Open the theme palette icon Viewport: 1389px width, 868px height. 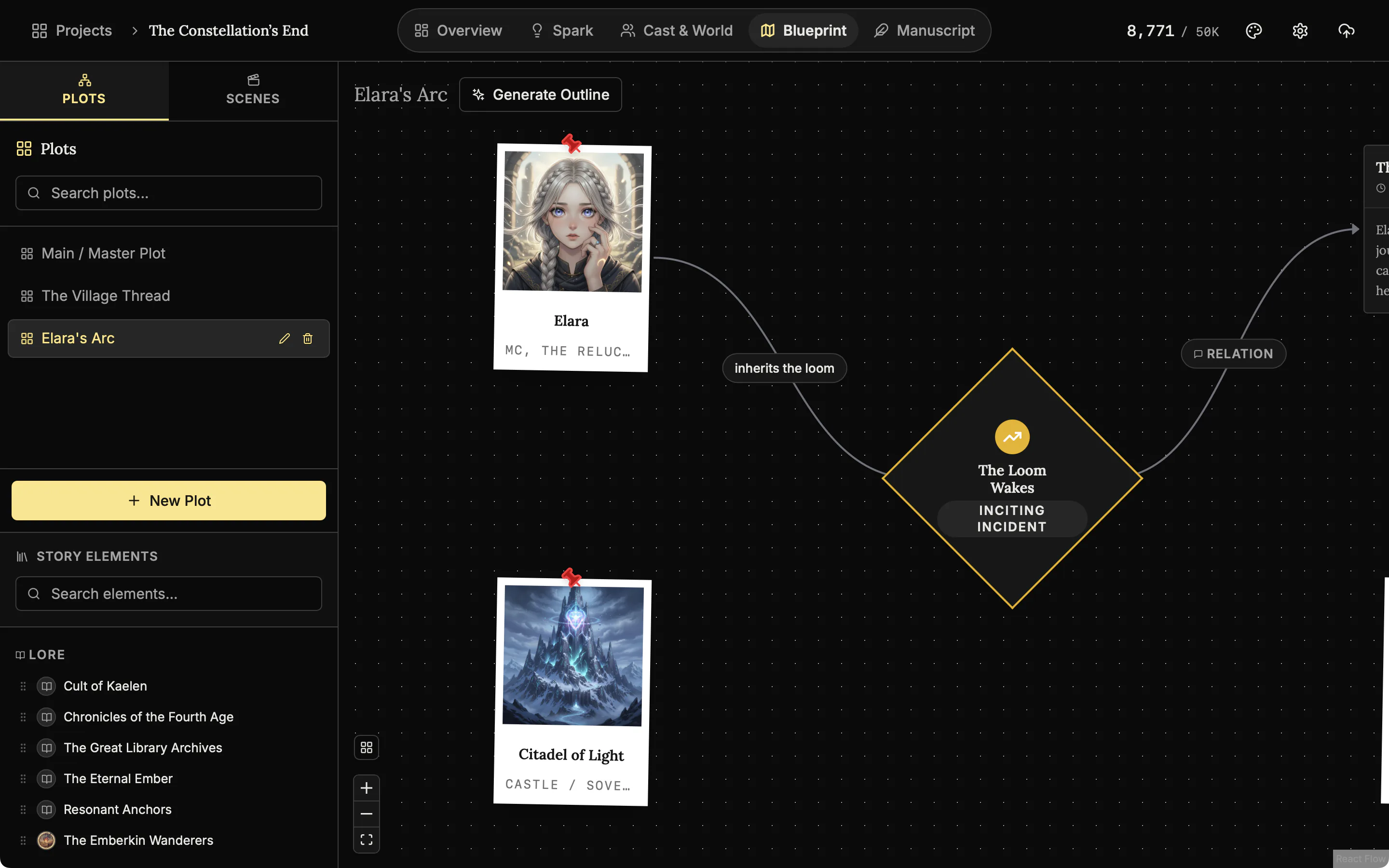1253,30
